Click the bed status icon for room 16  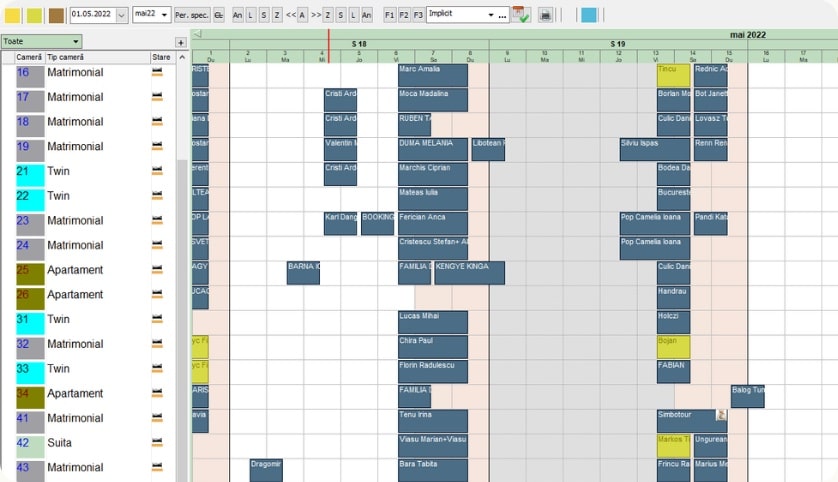pyautogui.click(x=157, y=72)
